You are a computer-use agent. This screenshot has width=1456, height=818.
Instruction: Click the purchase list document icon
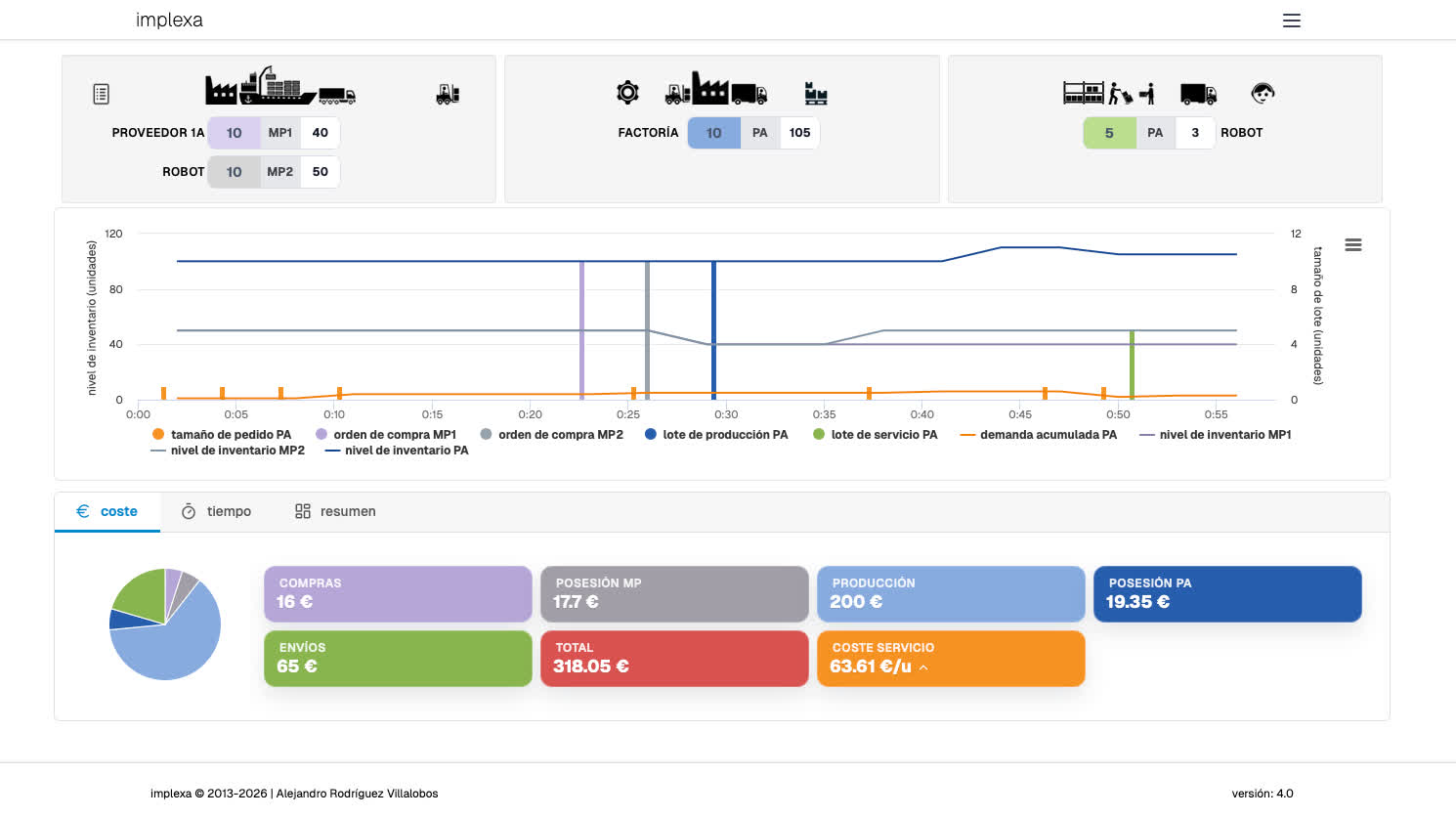pyautogui.click(x=101, y=94)
